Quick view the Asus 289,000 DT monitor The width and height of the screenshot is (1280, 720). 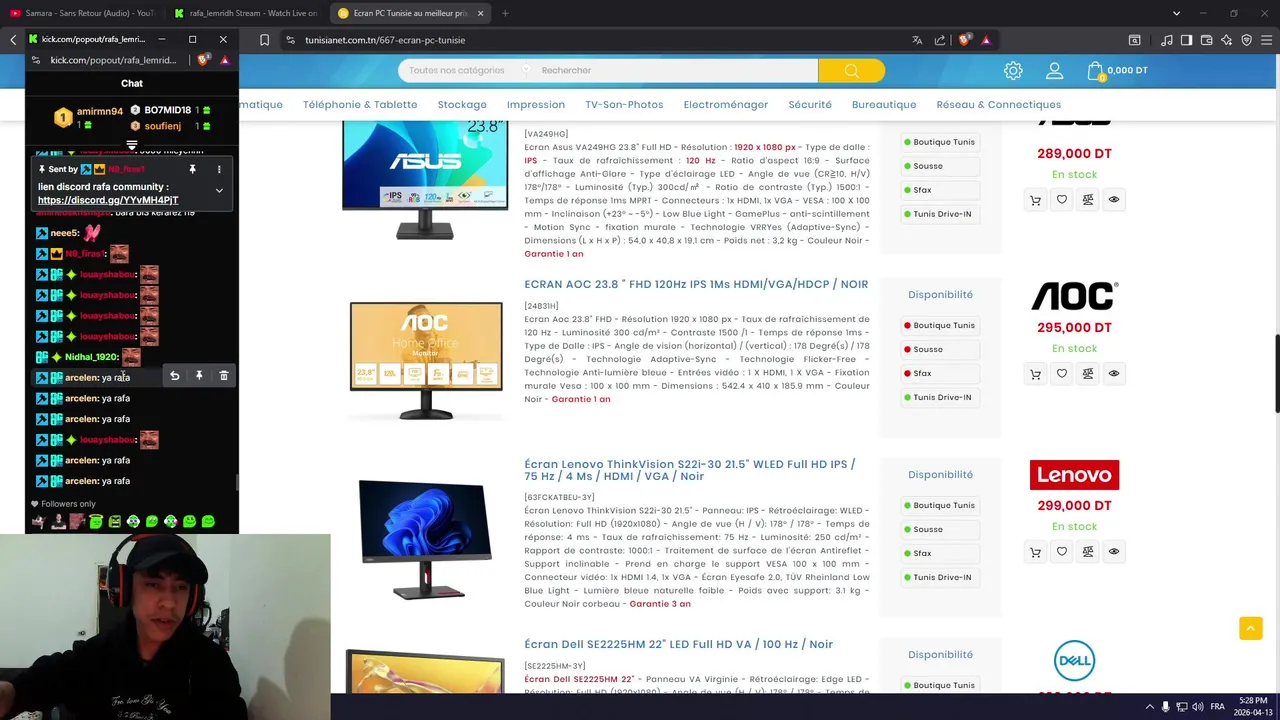tap(1114, 200)
